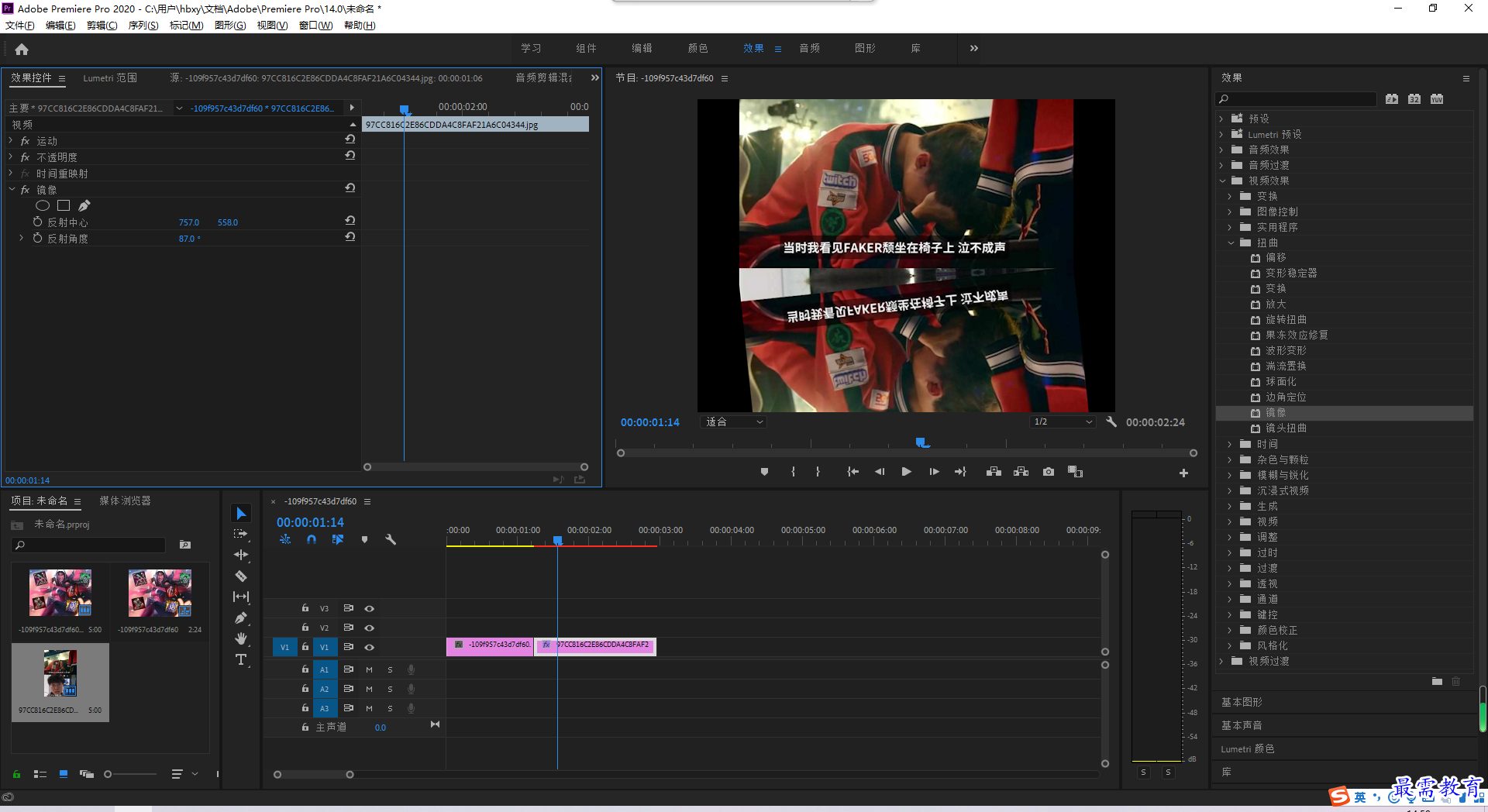Image resolution: width=1488 pixels, height=812 pixels.
Task: Select the 97CC816C clip thumbnail in project
Action: [x=60, y=674]
